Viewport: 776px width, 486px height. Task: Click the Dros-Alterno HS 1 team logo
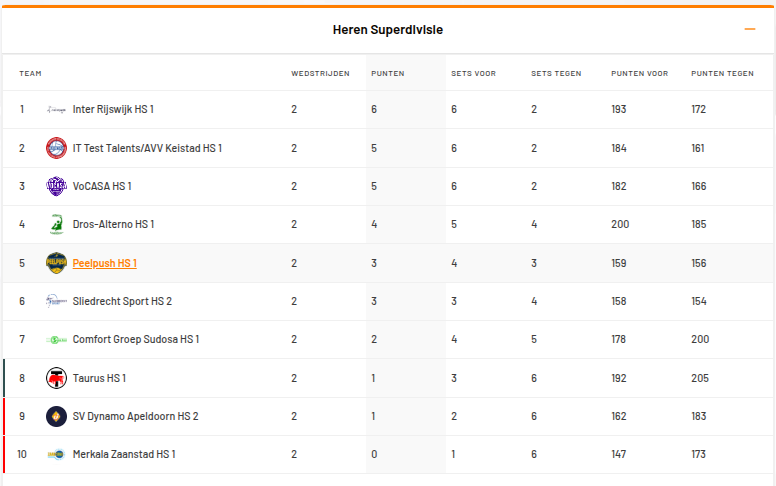pos(56,224)
